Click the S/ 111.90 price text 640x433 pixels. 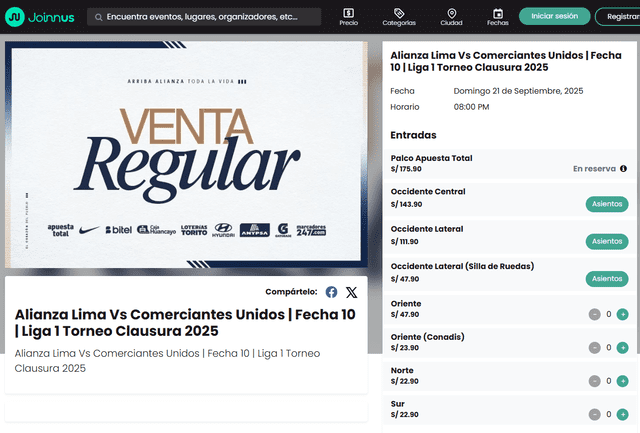point(404,242)
